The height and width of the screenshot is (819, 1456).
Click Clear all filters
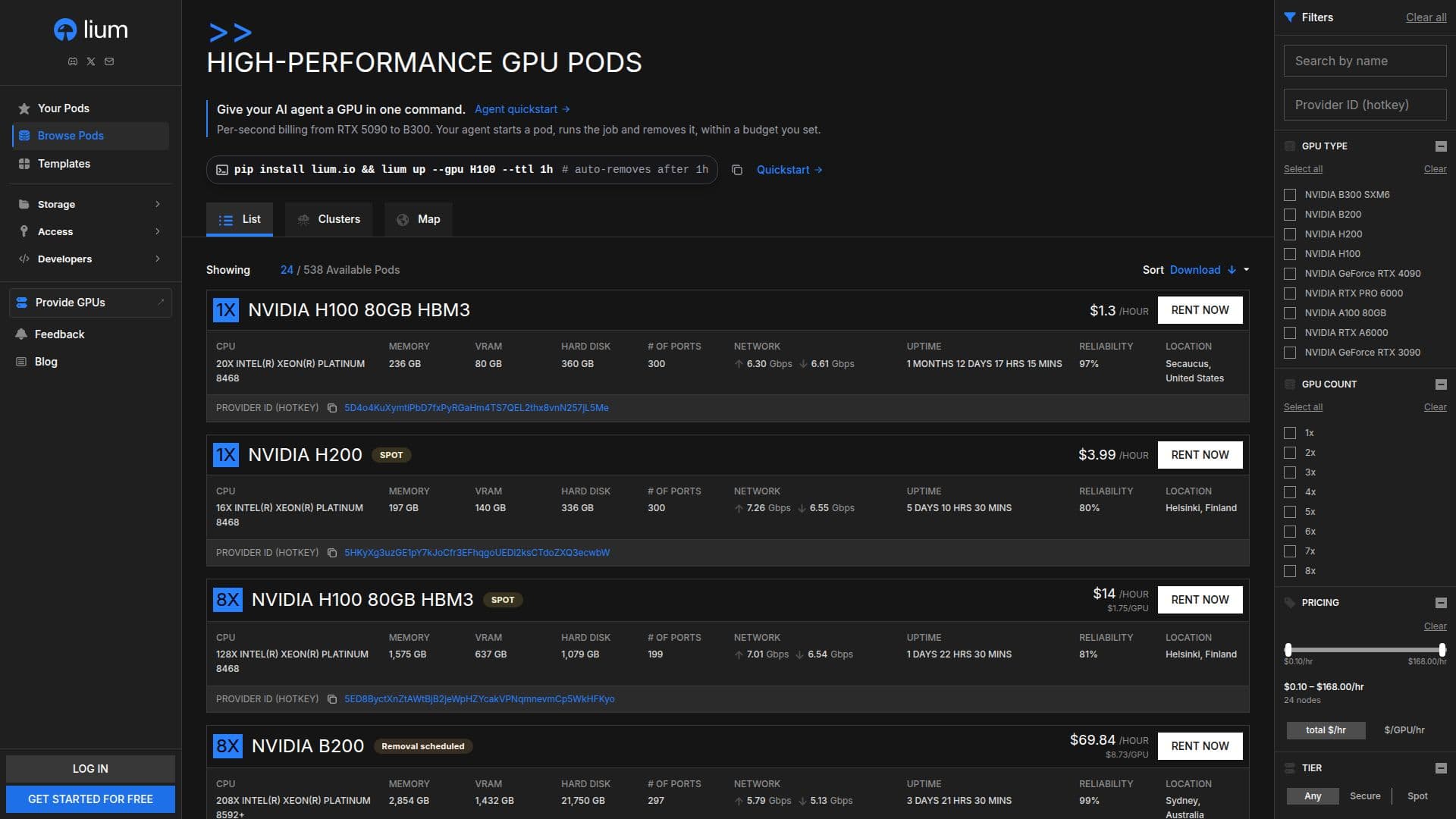pyautogui.click(x=1426, y=17)
